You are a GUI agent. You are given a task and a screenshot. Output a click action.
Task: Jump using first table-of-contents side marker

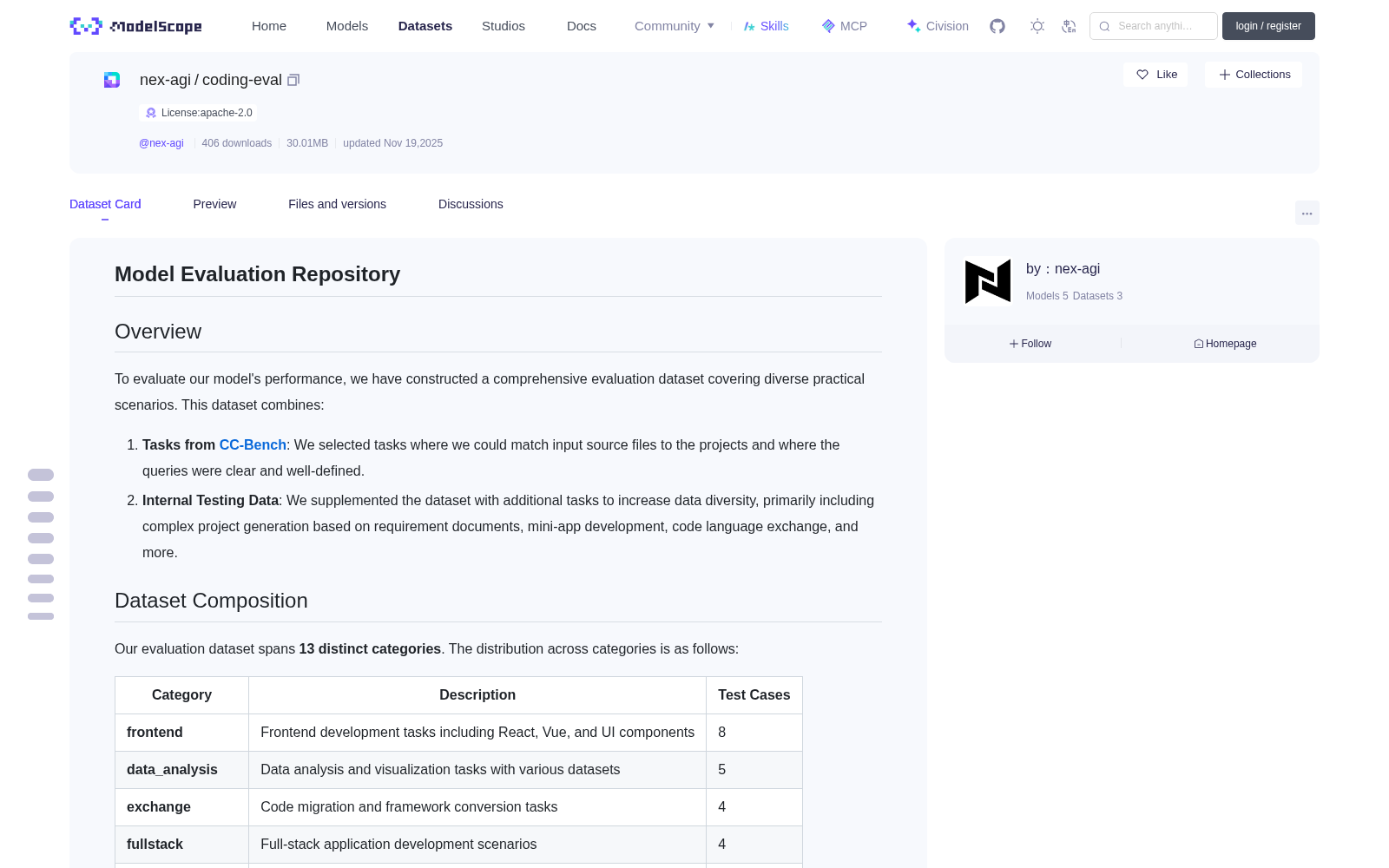click(41, 475)
